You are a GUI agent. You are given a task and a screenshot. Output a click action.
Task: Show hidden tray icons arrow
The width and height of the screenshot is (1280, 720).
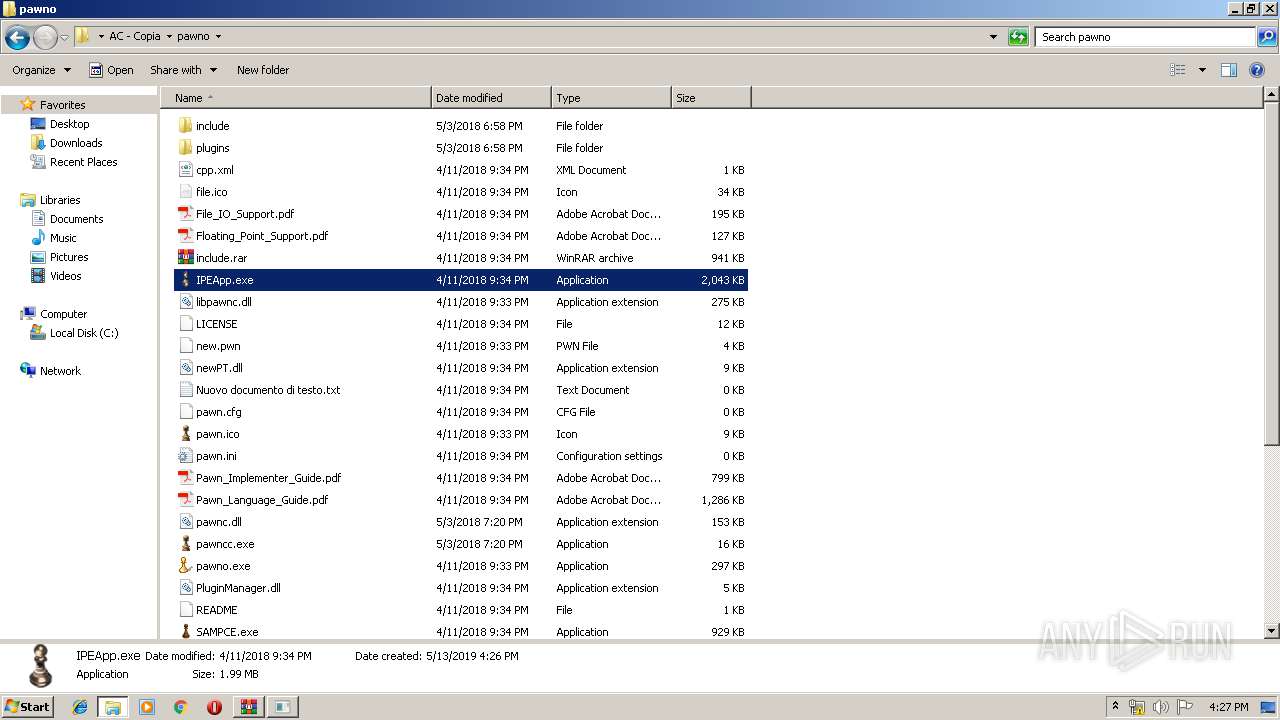1115,707
